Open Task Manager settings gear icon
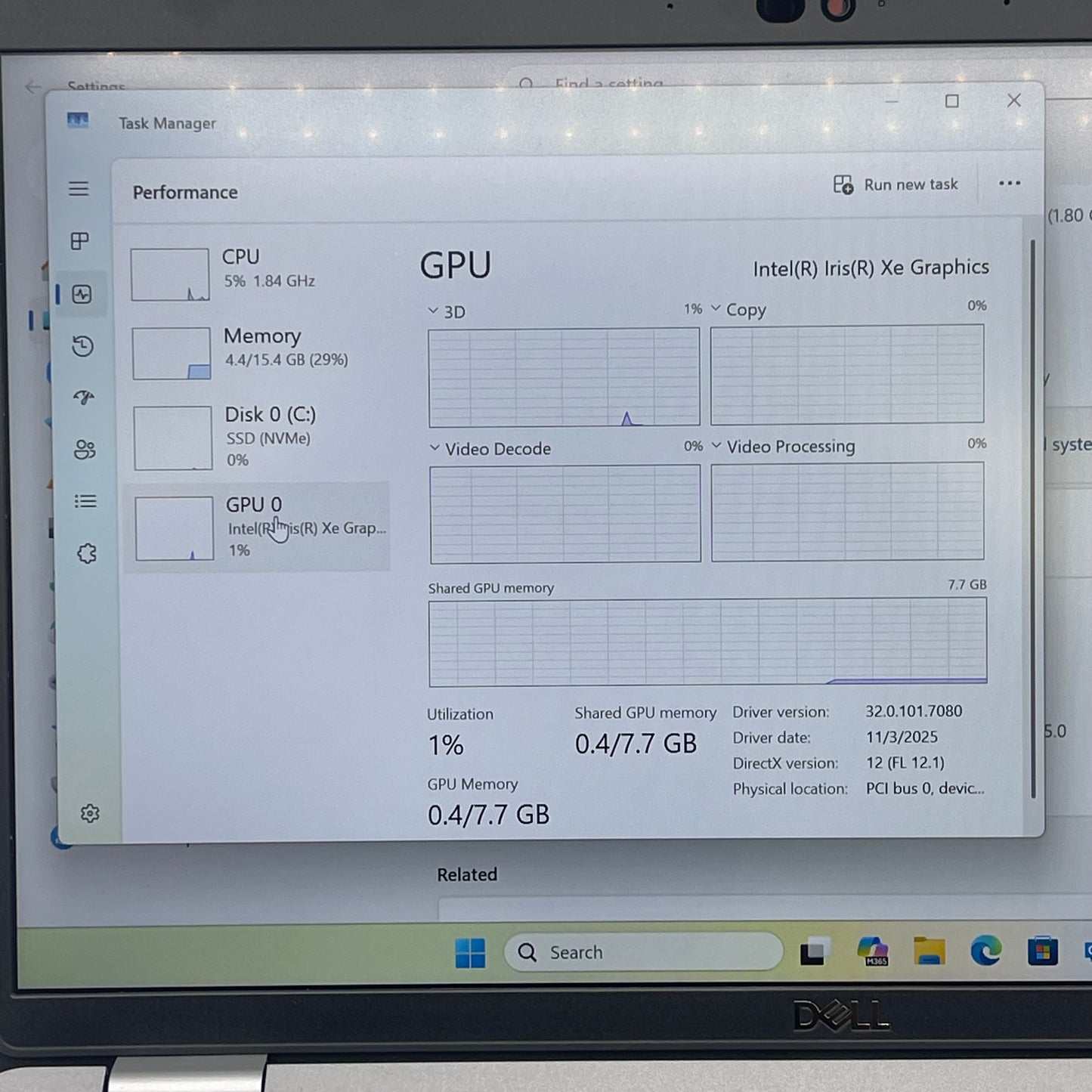The height and width of the screenshot is (1092, 1092). tap(90, 813)
